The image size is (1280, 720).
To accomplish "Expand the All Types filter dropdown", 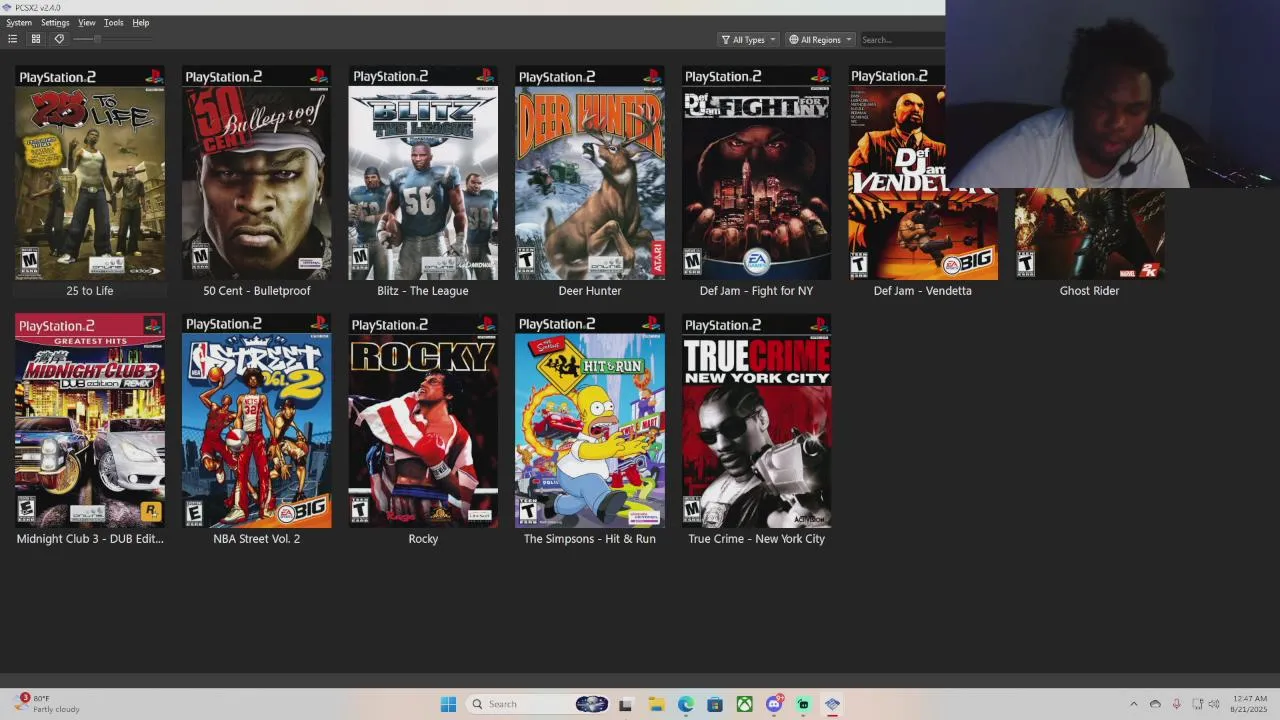I will click(748, 40).
